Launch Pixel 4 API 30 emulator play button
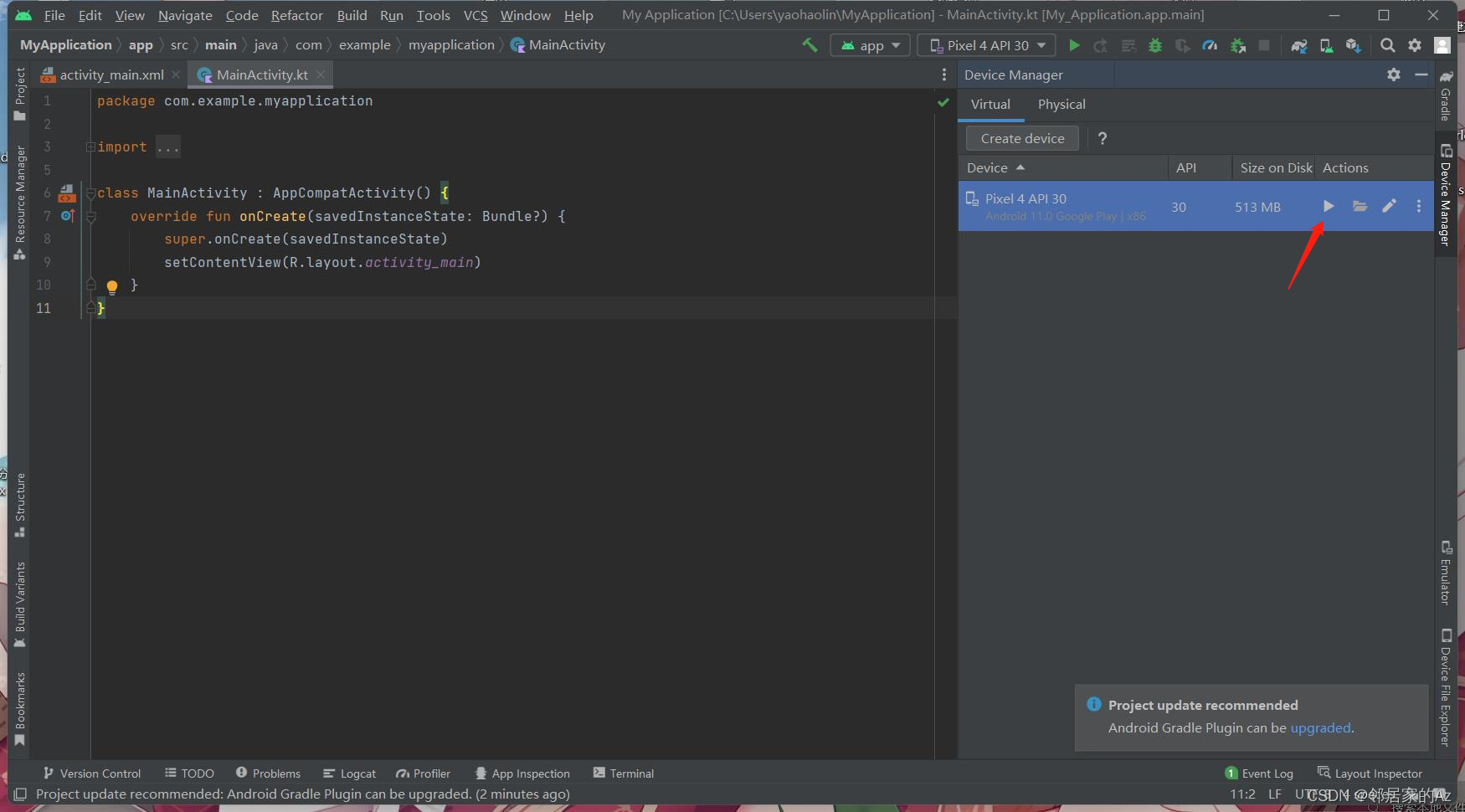The image size is (1465, 812). (x=1329, y=206)
